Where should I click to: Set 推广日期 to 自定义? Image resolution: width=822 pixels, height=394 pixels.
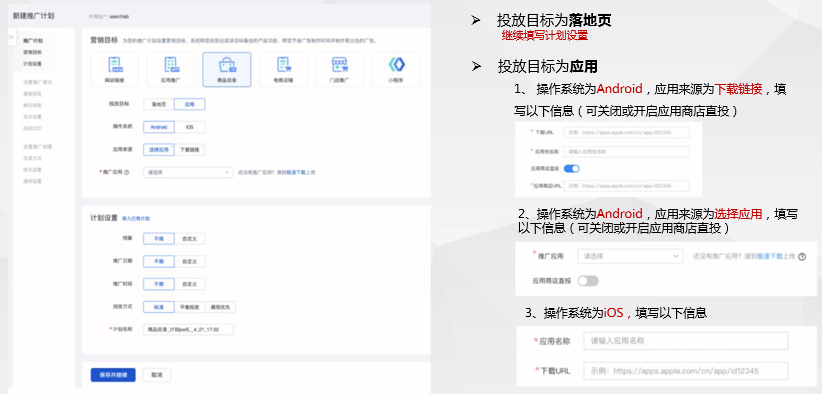(189, 261)
